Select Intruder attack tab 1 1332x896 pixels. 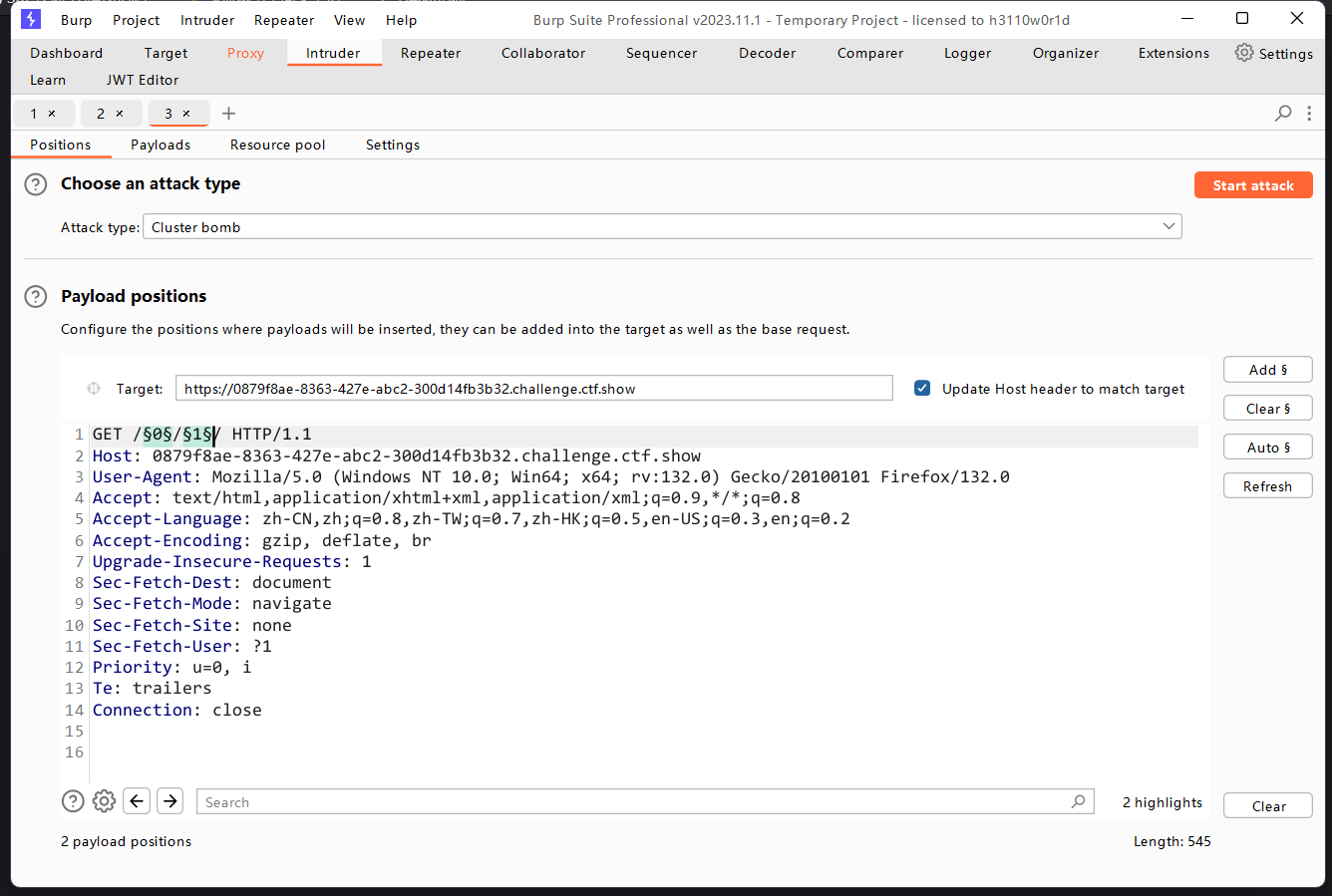tap(34, 114)
